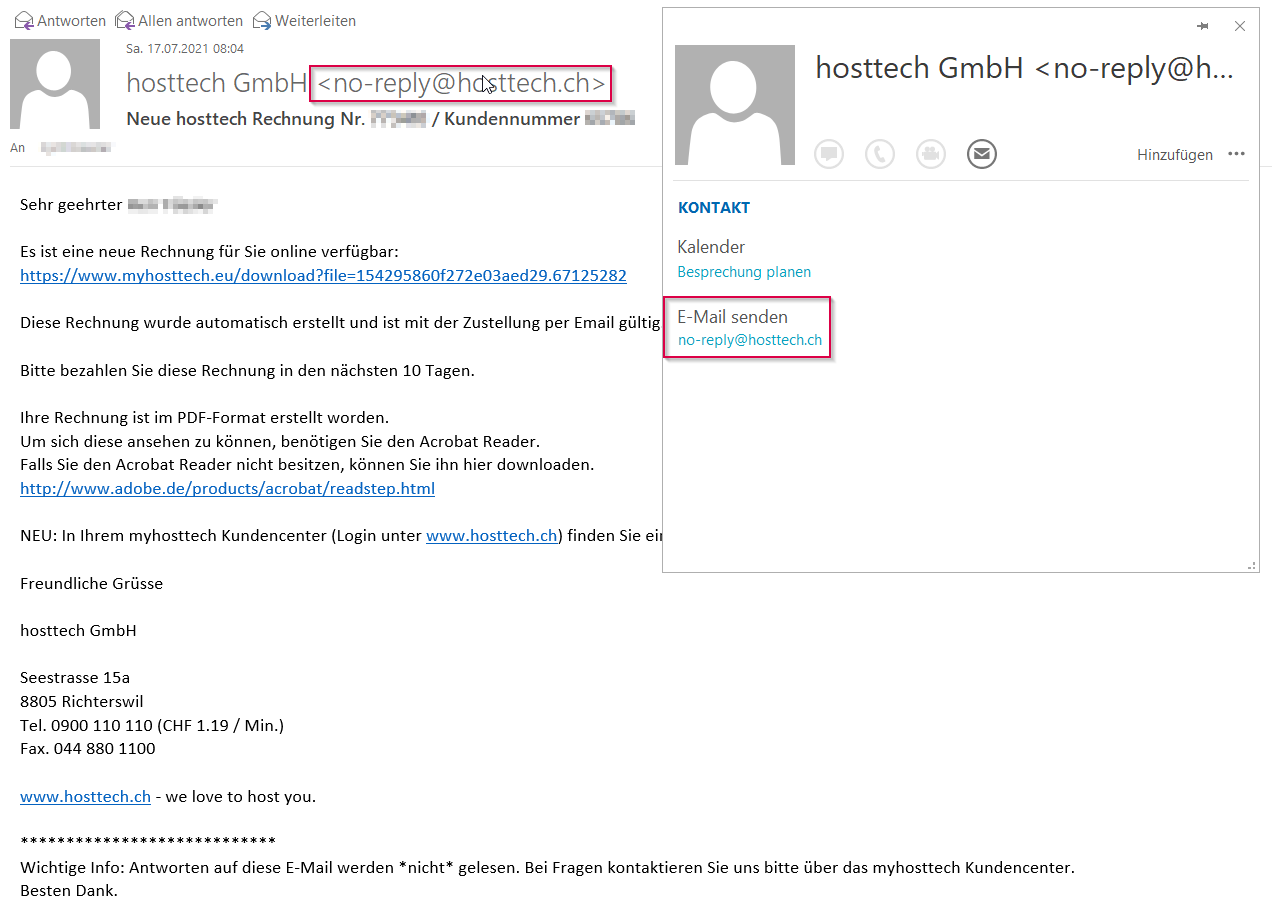Click the 'Kalender' label in contact card
Screen dimensions: 1272x919
(711, 247)
